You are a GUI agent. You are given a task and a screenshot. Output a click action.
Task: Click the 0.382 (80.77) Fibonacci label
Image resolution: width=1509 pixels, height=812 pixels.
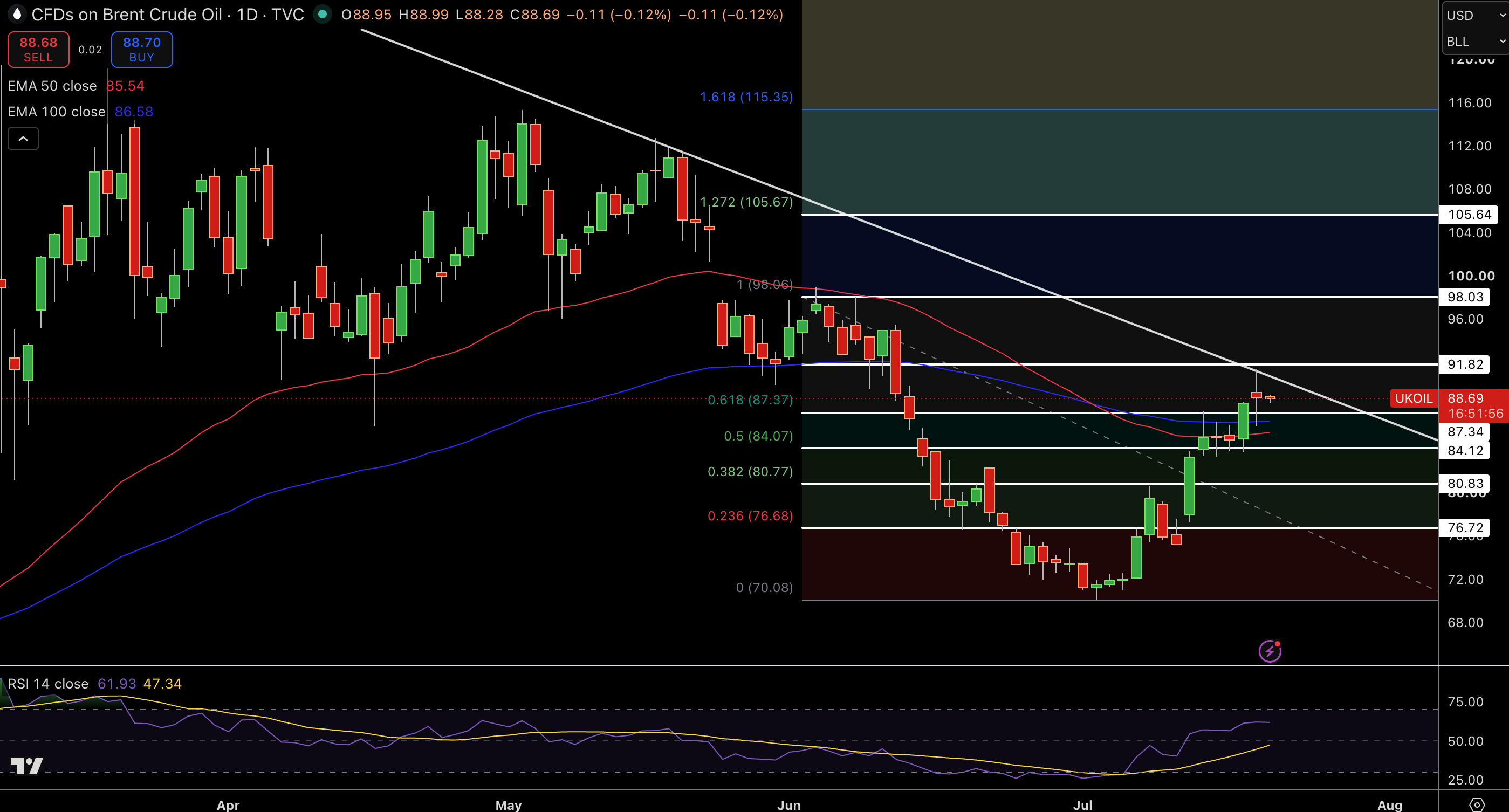tap(750, 472)
